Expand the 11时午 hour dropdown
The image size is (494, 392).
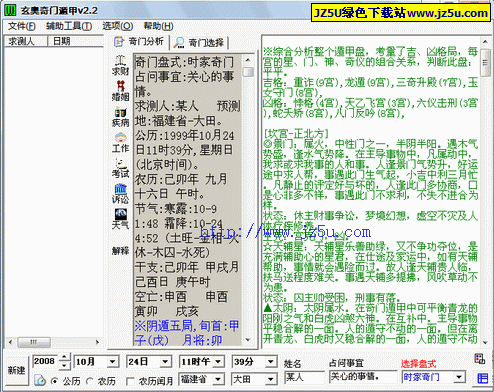coord(218,361)
